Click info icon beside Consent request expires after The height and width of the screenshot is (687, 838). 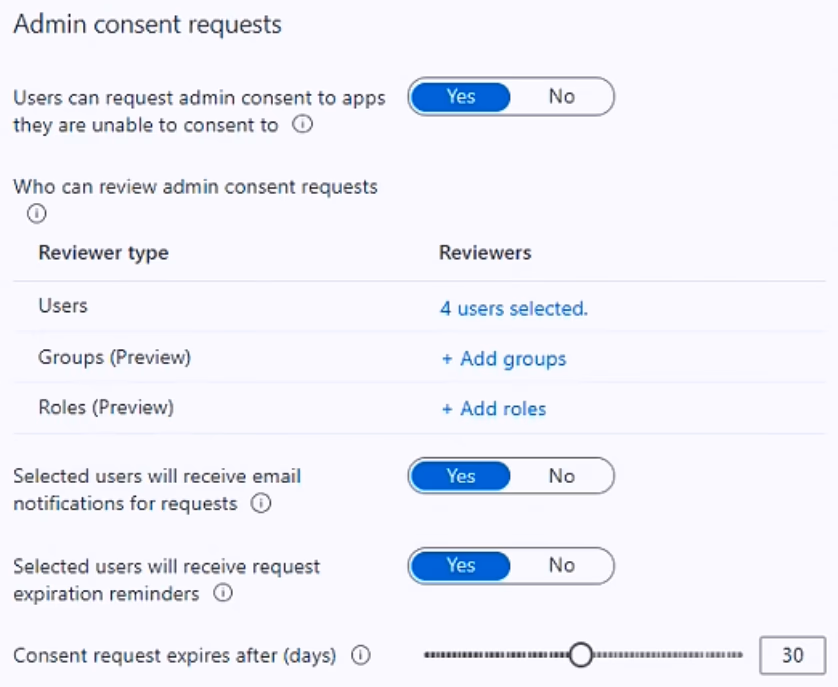[x=361, y=655]
